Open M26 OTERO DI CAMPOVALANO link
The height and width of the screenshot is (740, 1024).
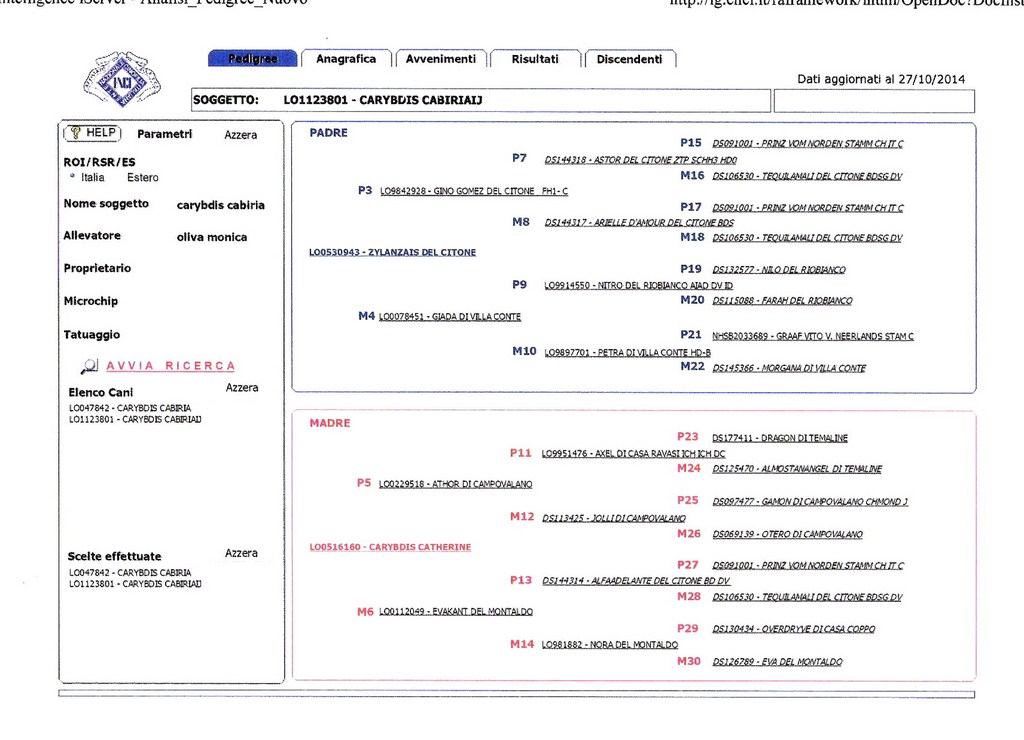[788, 534]
